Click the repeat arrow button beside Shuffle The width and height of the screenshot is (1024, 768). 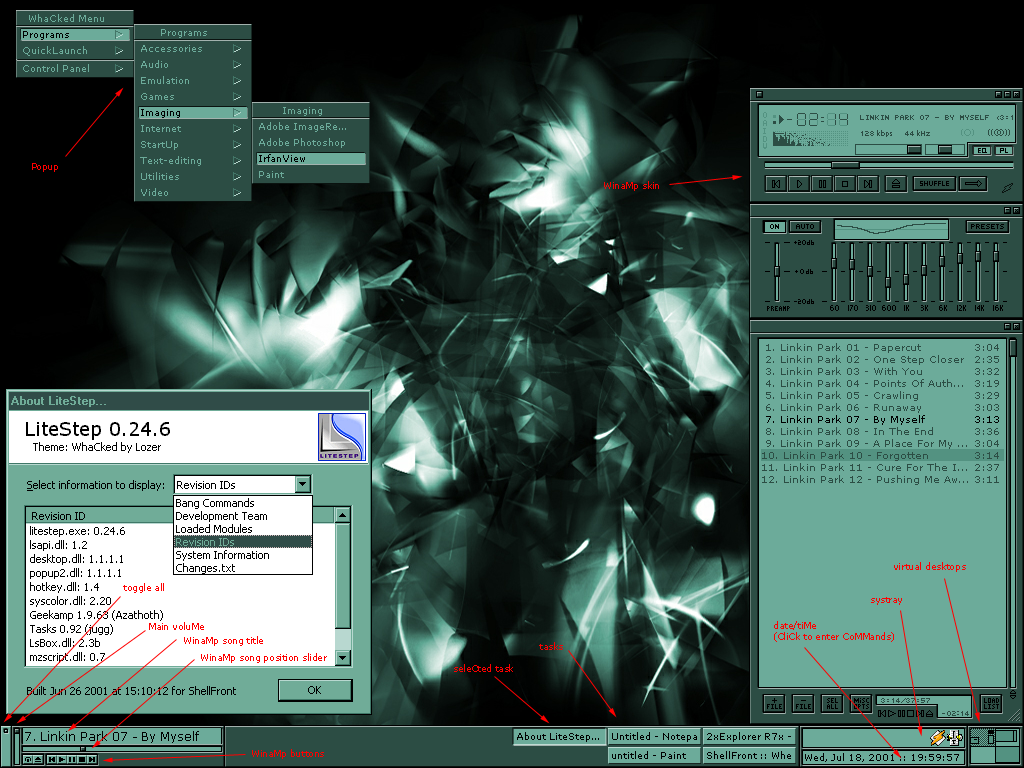click(972, 184)
